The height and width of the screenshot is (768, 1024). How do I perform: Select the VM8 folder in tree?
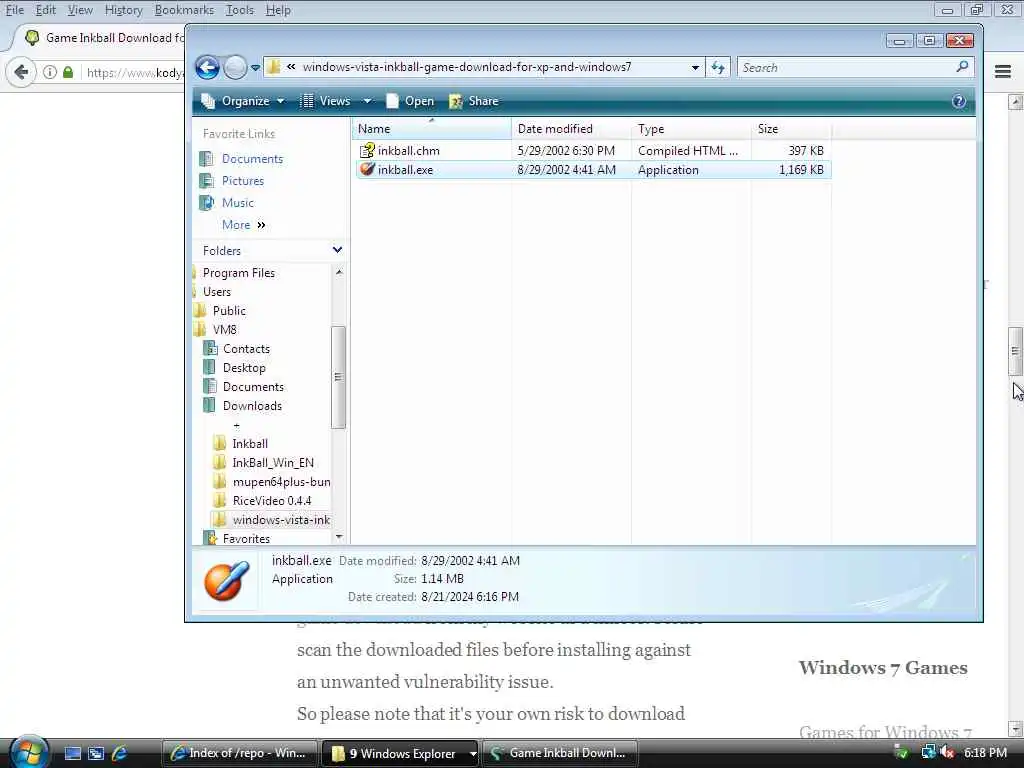coord(224,330)
